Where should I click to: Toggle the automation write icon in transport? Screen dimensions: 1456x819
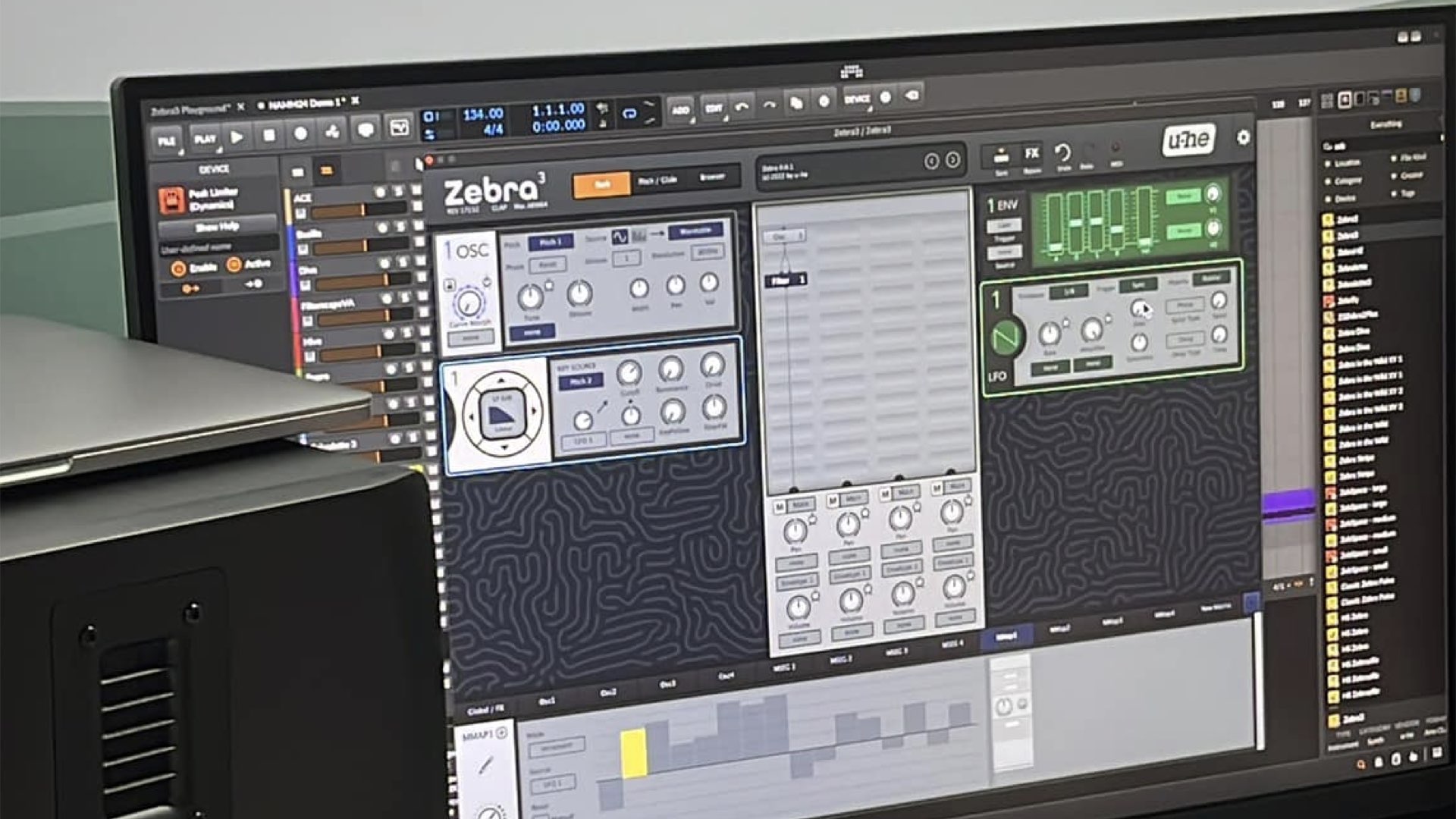click(332, 132)
